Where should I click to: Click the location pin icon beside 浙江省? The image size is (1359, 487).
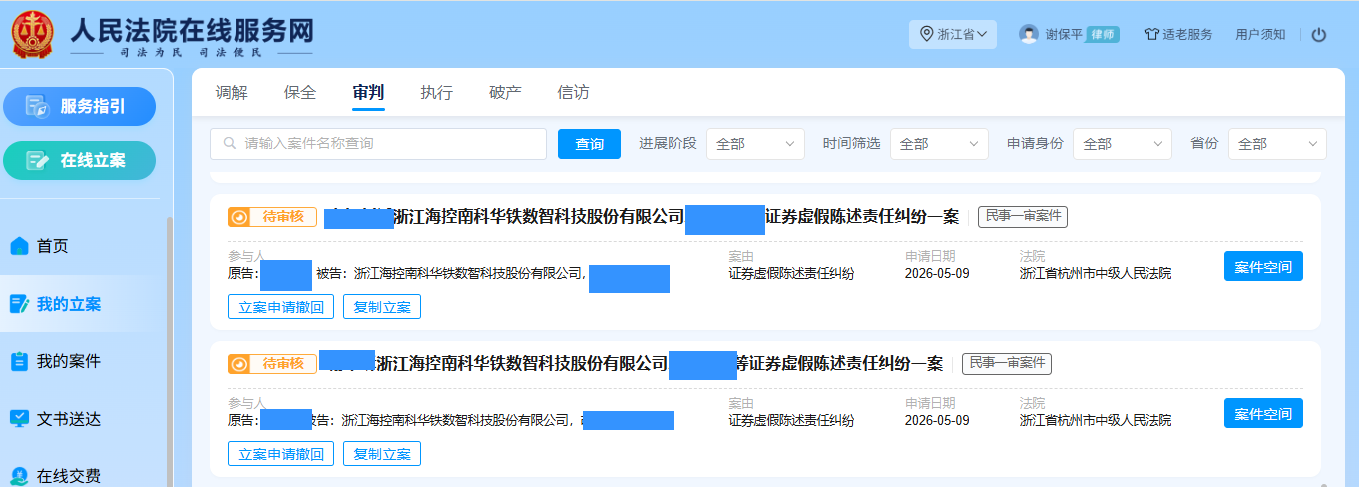tap(926, 34)
